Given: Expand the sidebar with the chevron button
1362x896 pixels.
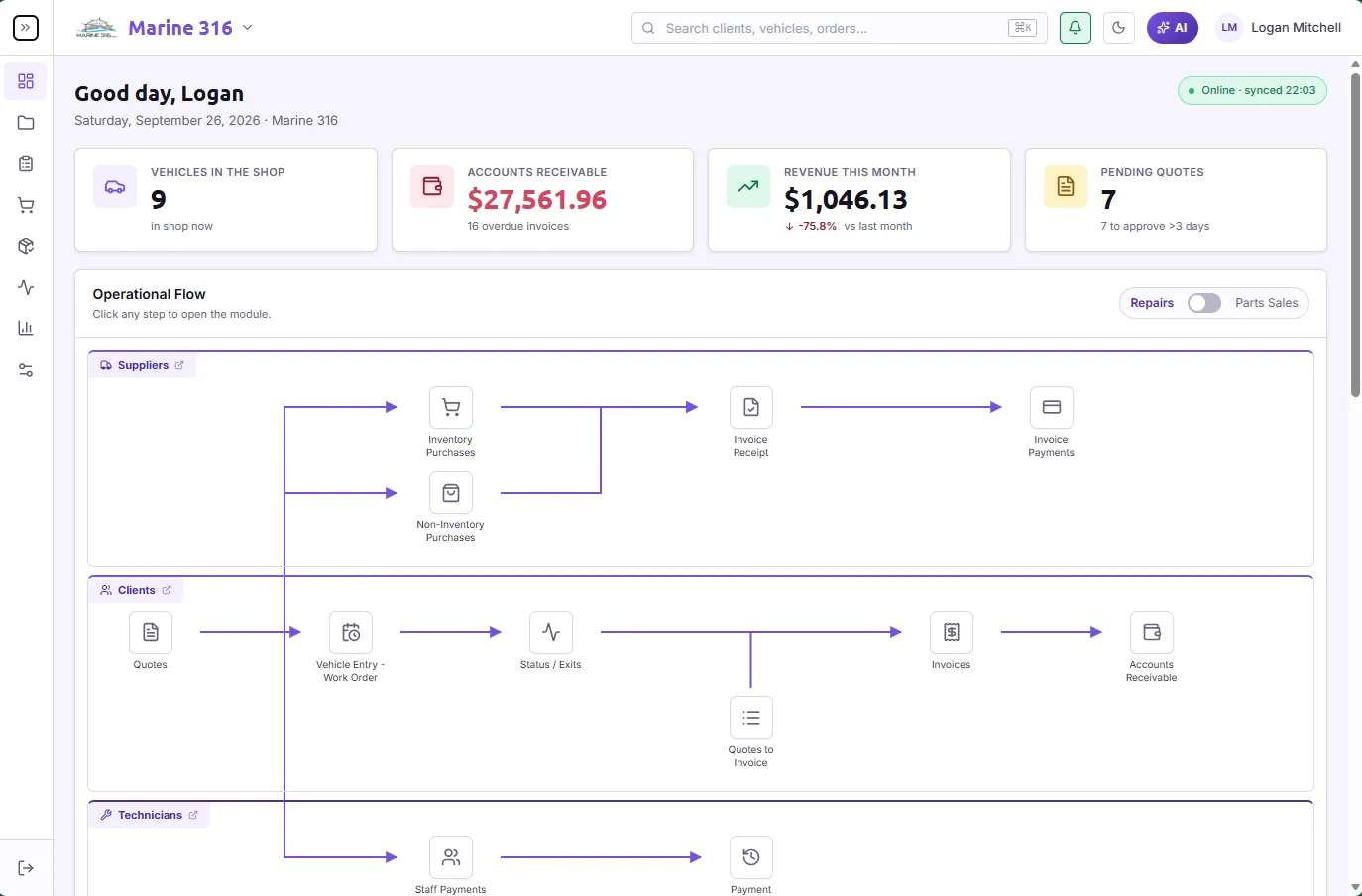Looking at the screenshot, I should [26, 28].
